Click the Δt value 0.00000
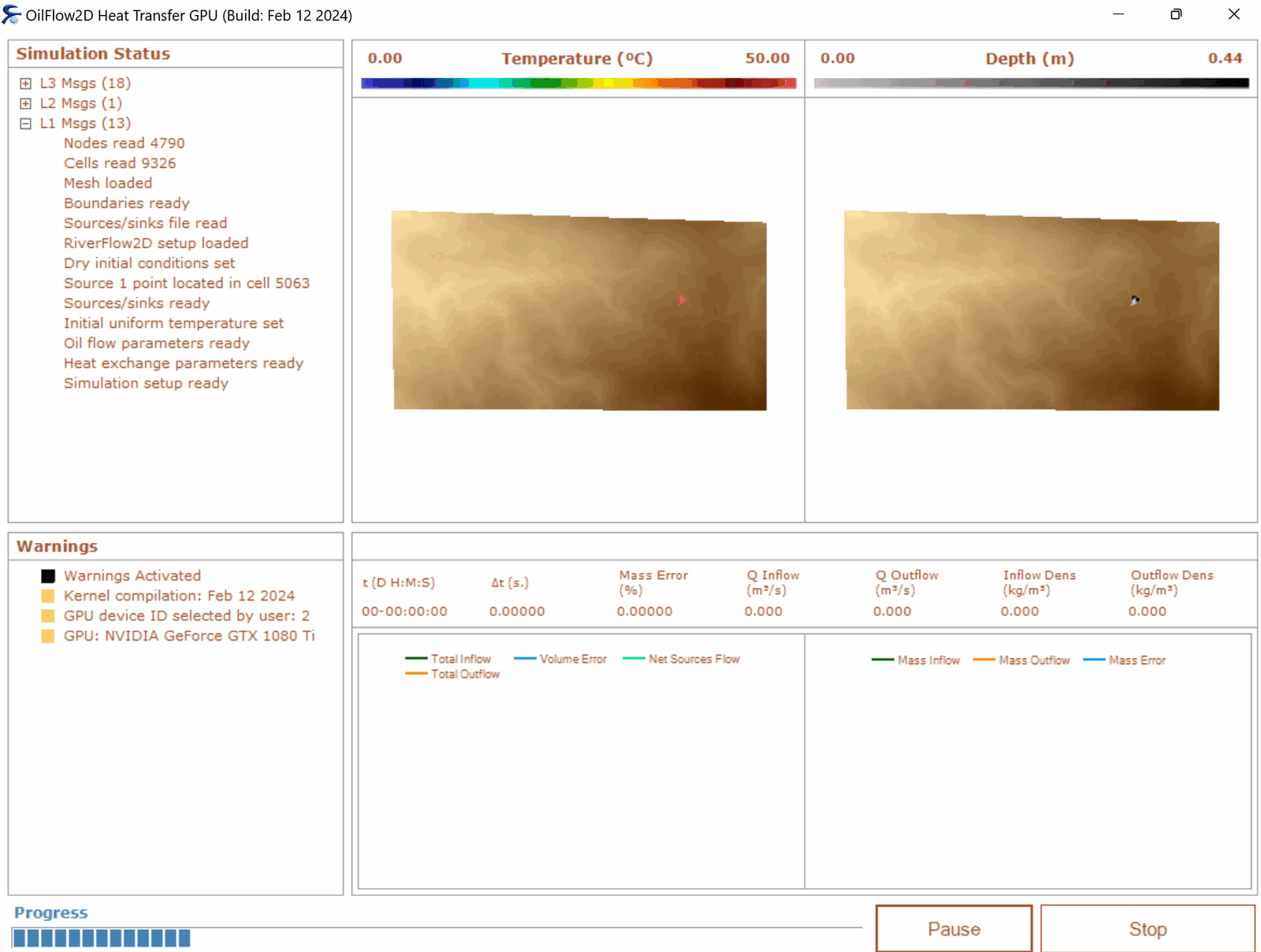The image size is (1261, 952). pyautogui.click(x=517, y=612)
